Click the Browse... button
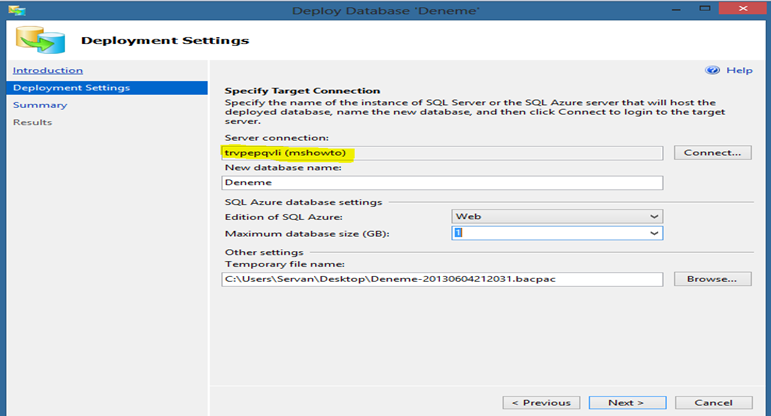 tap(712, 279)
